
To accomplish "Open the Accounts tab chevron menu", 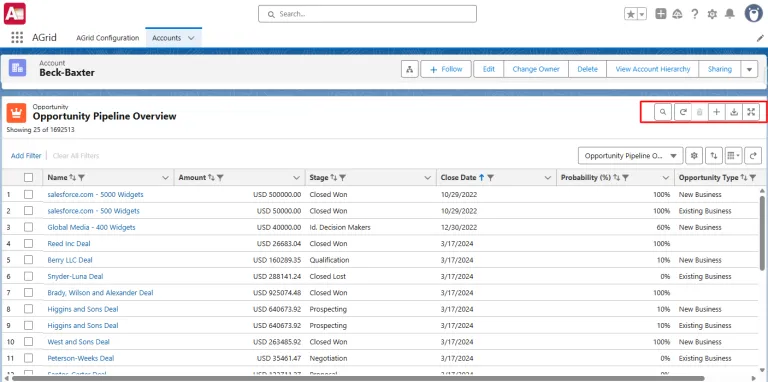I will [191, 38].
